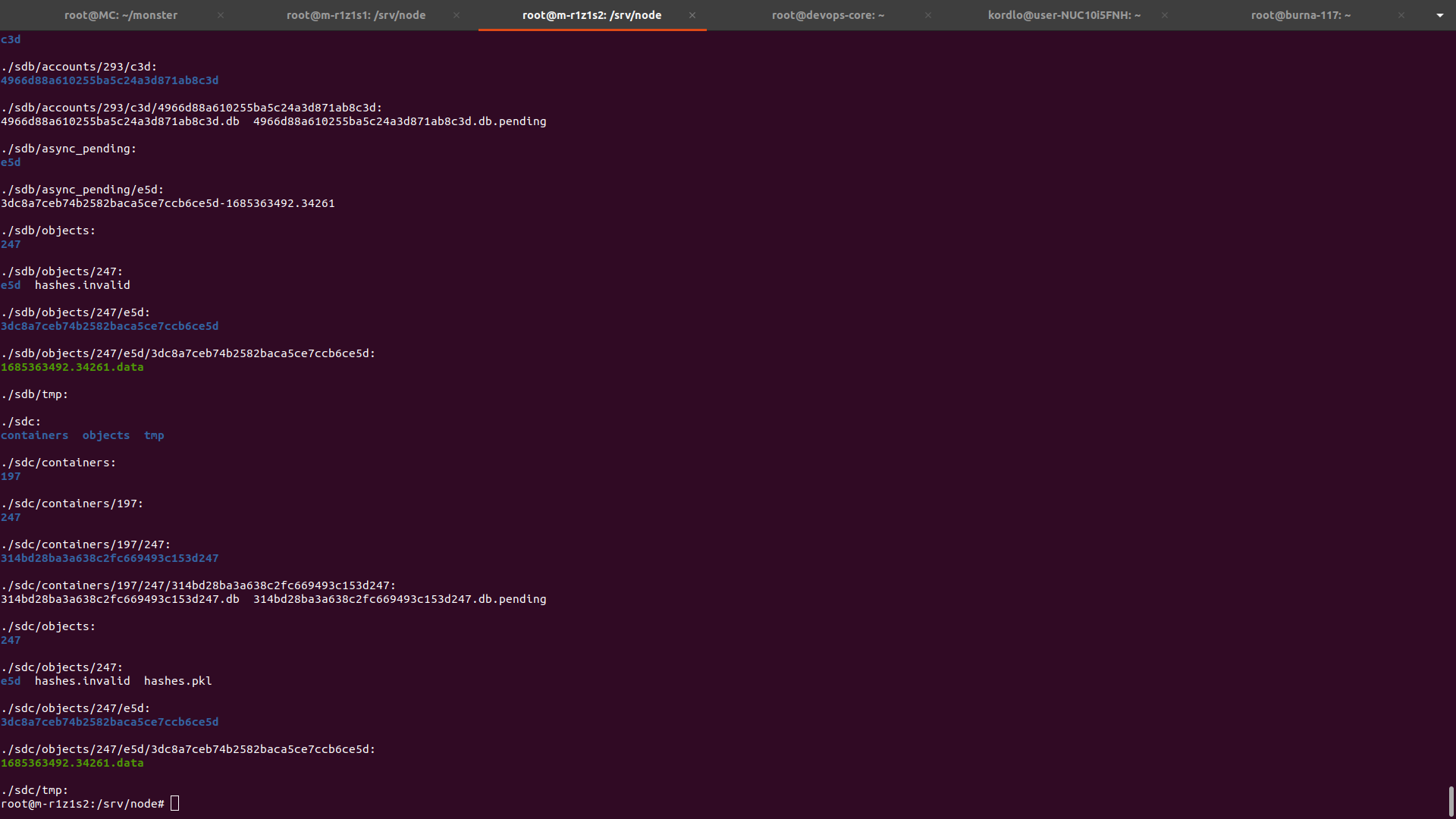Switch to the root@MC: ~/monster tab

pos(121,15)
